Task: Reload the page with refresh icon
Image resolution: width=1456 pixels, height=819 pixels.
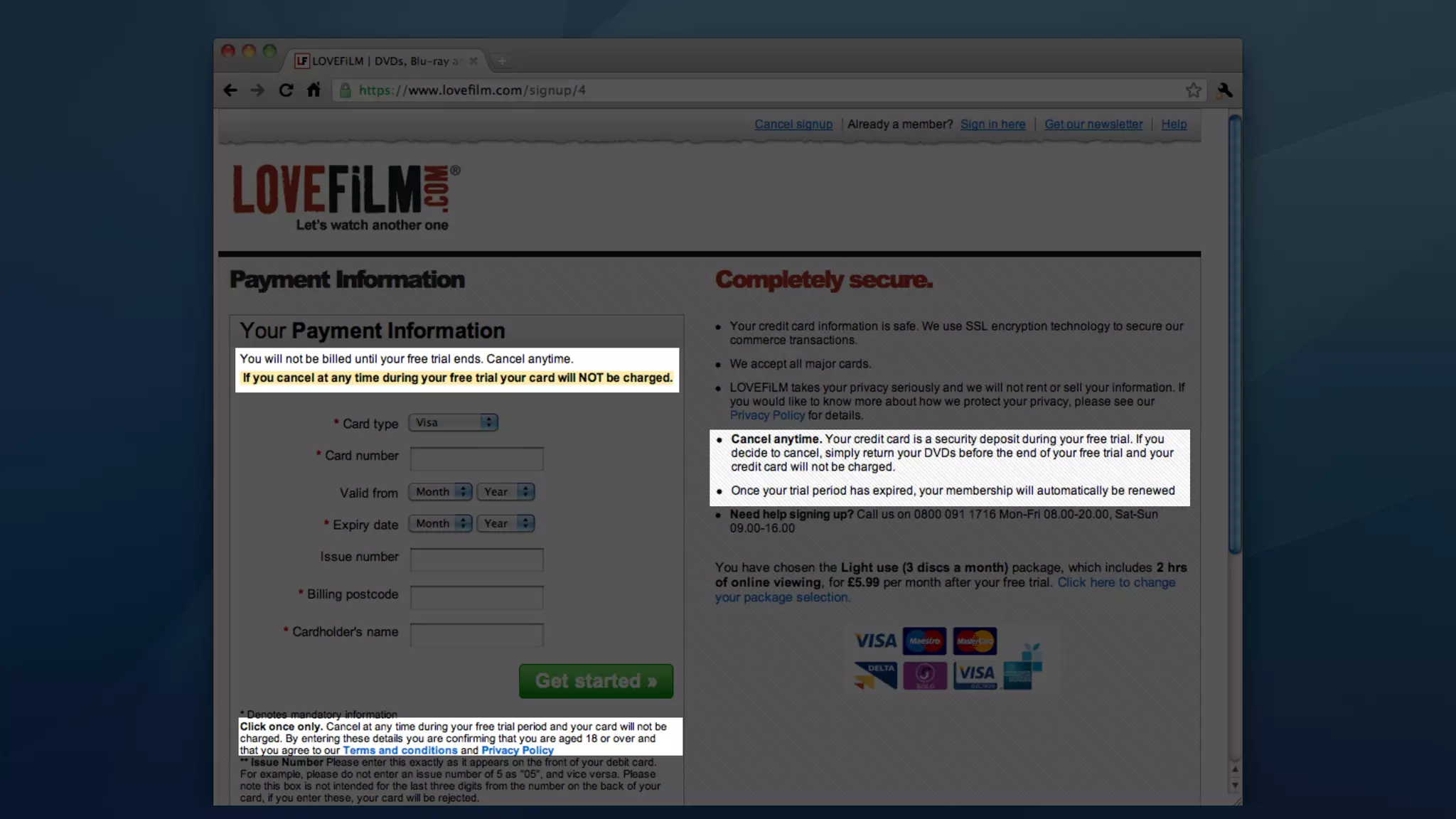Action: (x=286, y=90)
